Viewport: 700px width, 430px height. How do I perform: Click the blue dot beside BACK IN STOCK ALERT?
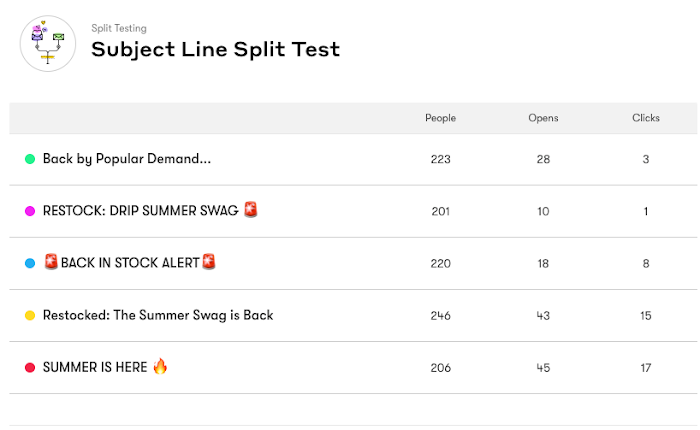coord(30,263)
